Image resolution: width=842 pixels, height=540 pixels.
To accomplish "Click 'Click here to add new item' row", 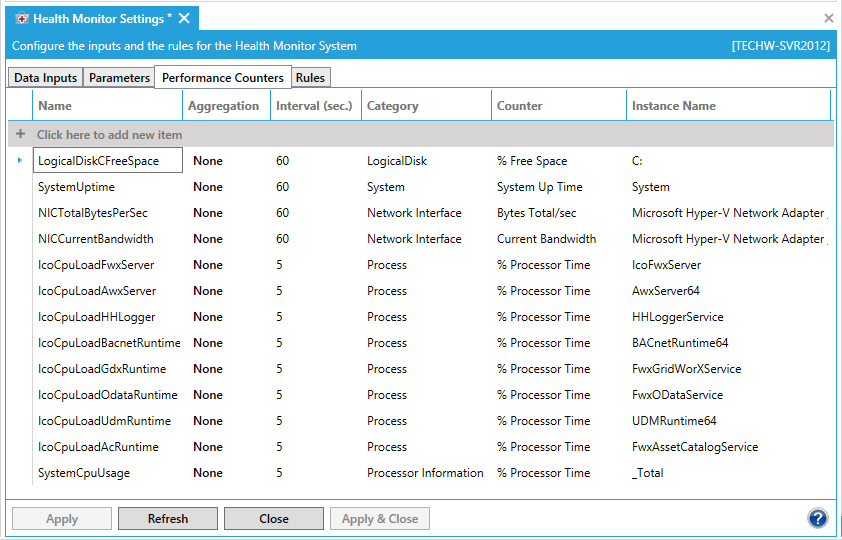I will point(110,134).
